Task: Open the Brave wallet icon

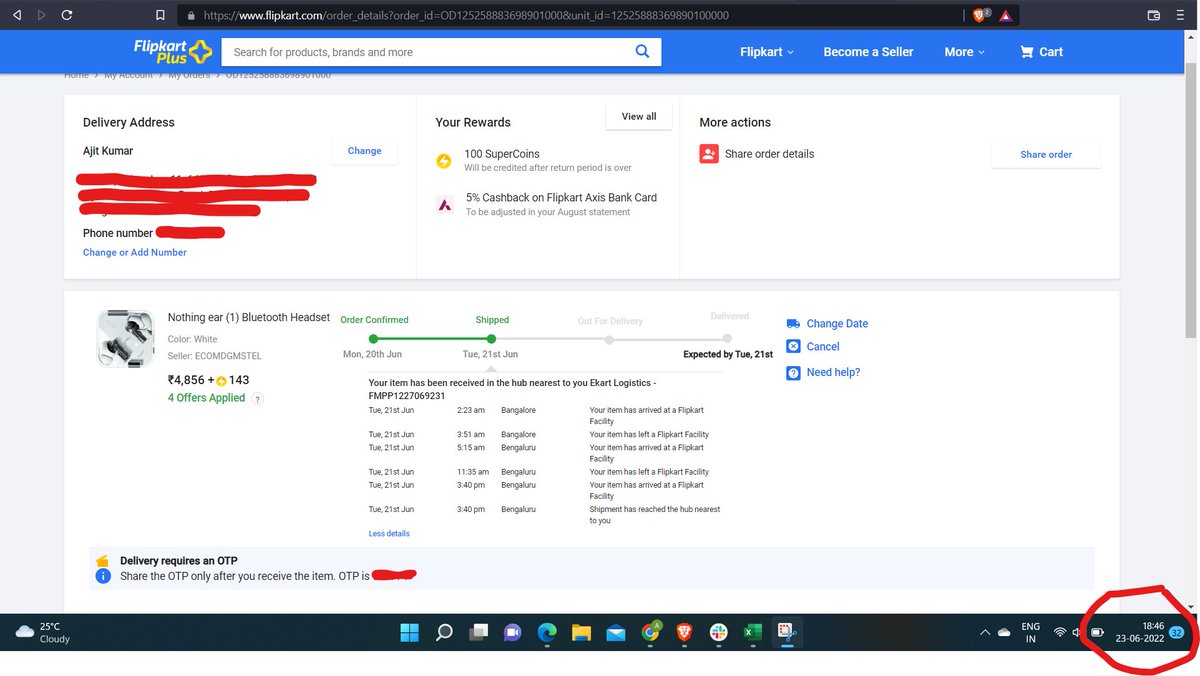Action: point(1153,15)
